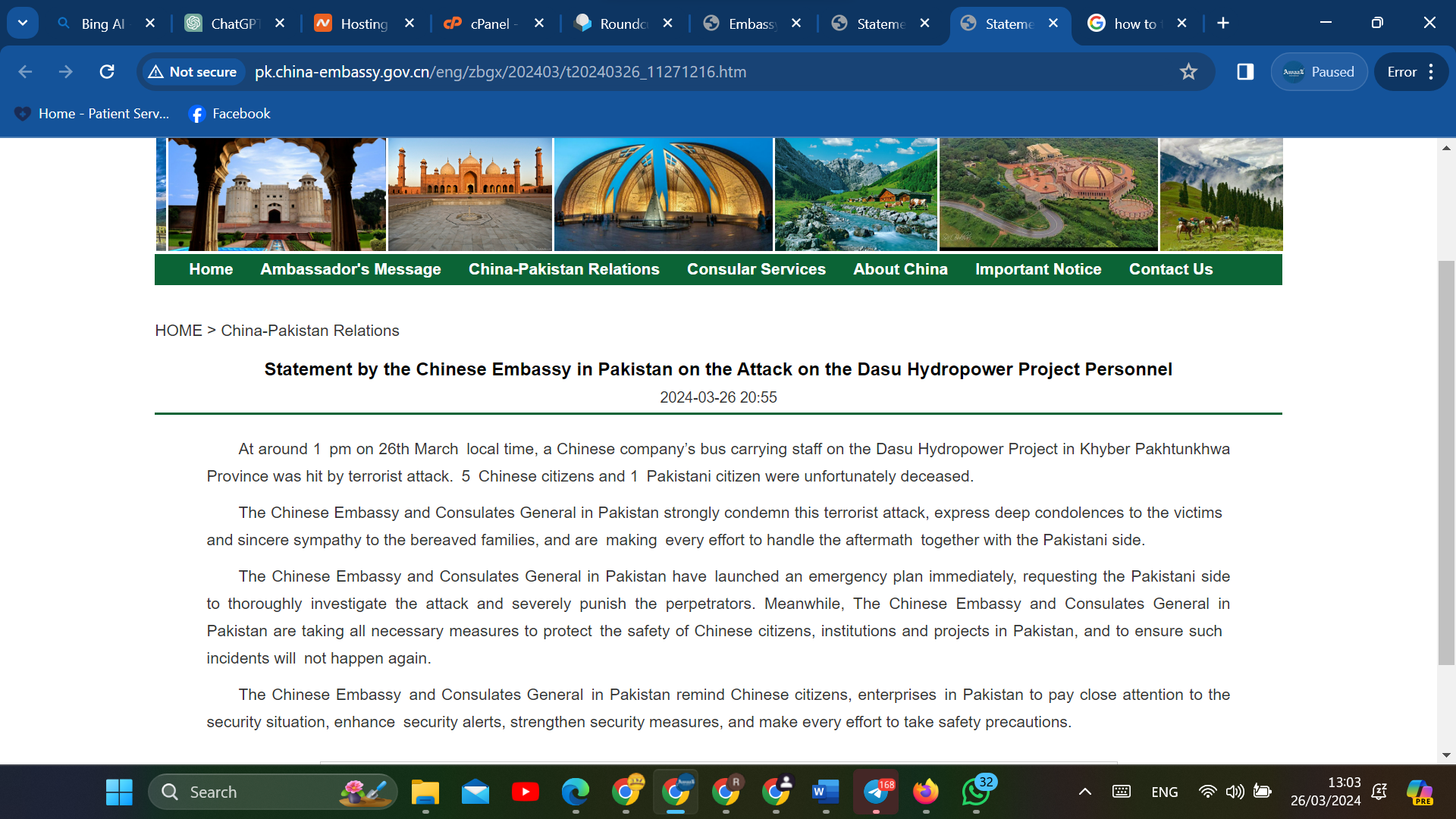Open YouTube app in taskbar
The image size is (1456, 819).
pos(525,792)
